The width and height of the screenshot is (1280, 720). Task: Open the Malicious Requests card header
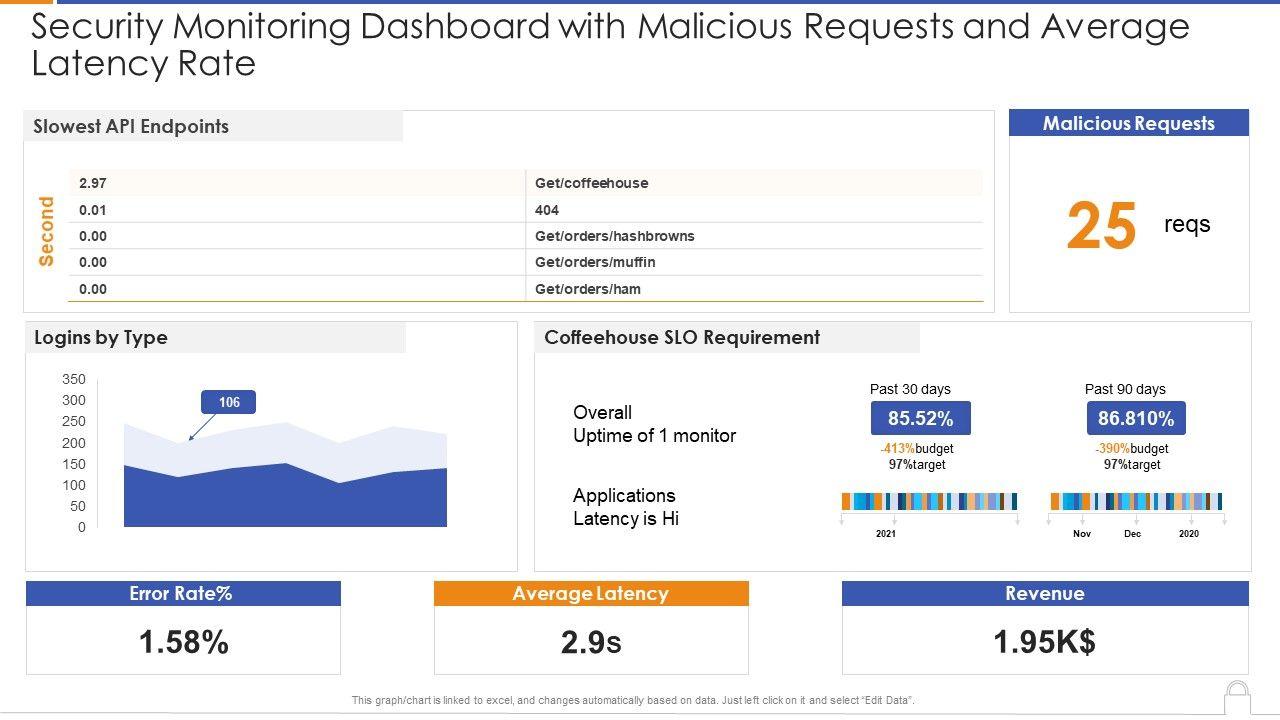1129,123
